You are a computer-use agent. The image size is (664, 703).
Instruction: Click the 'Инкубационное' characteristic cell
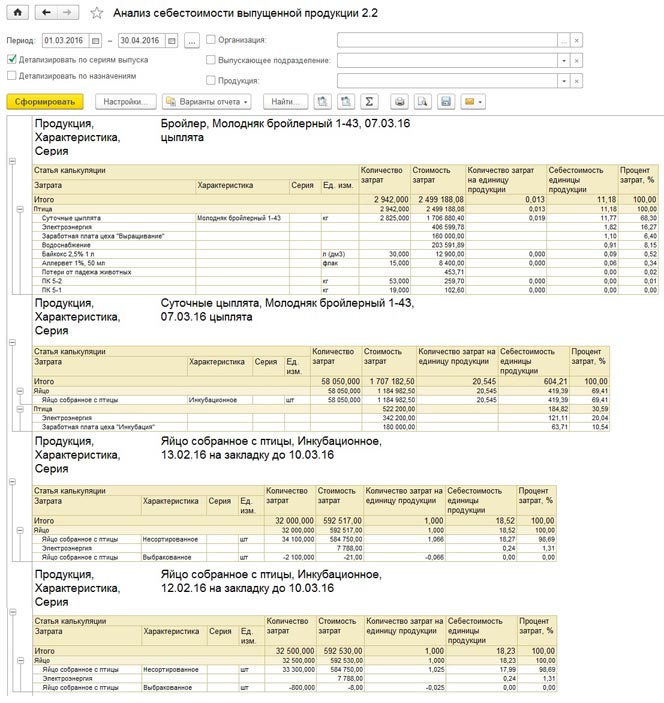pos(220,400)
